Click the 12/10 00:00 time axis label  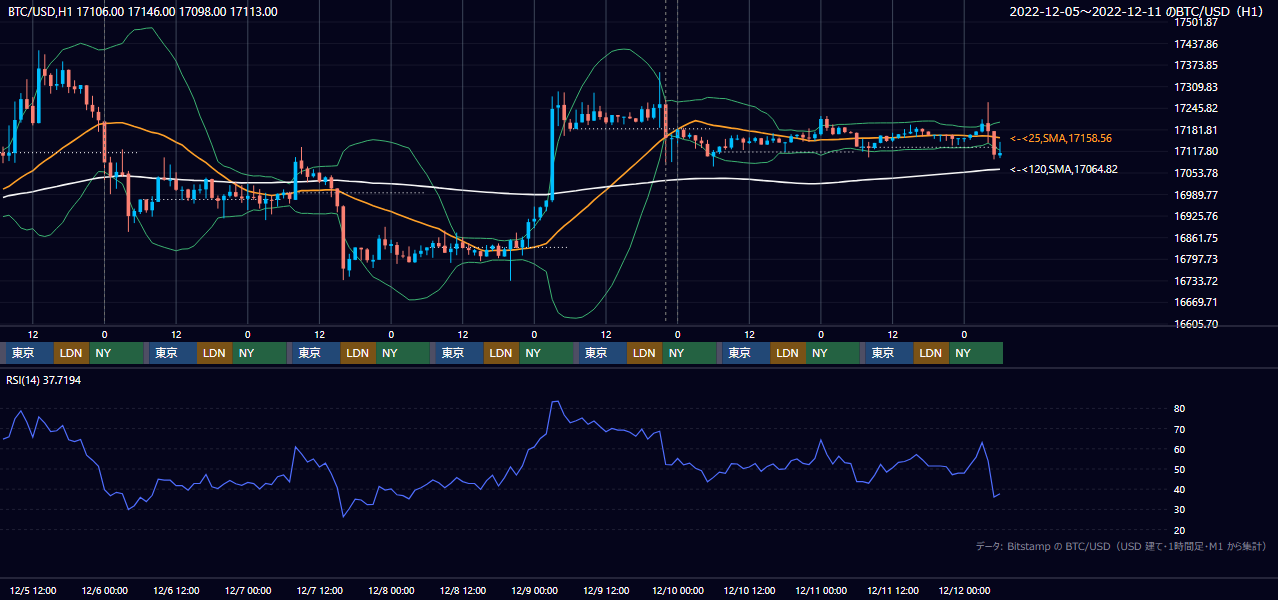[678, 590]
